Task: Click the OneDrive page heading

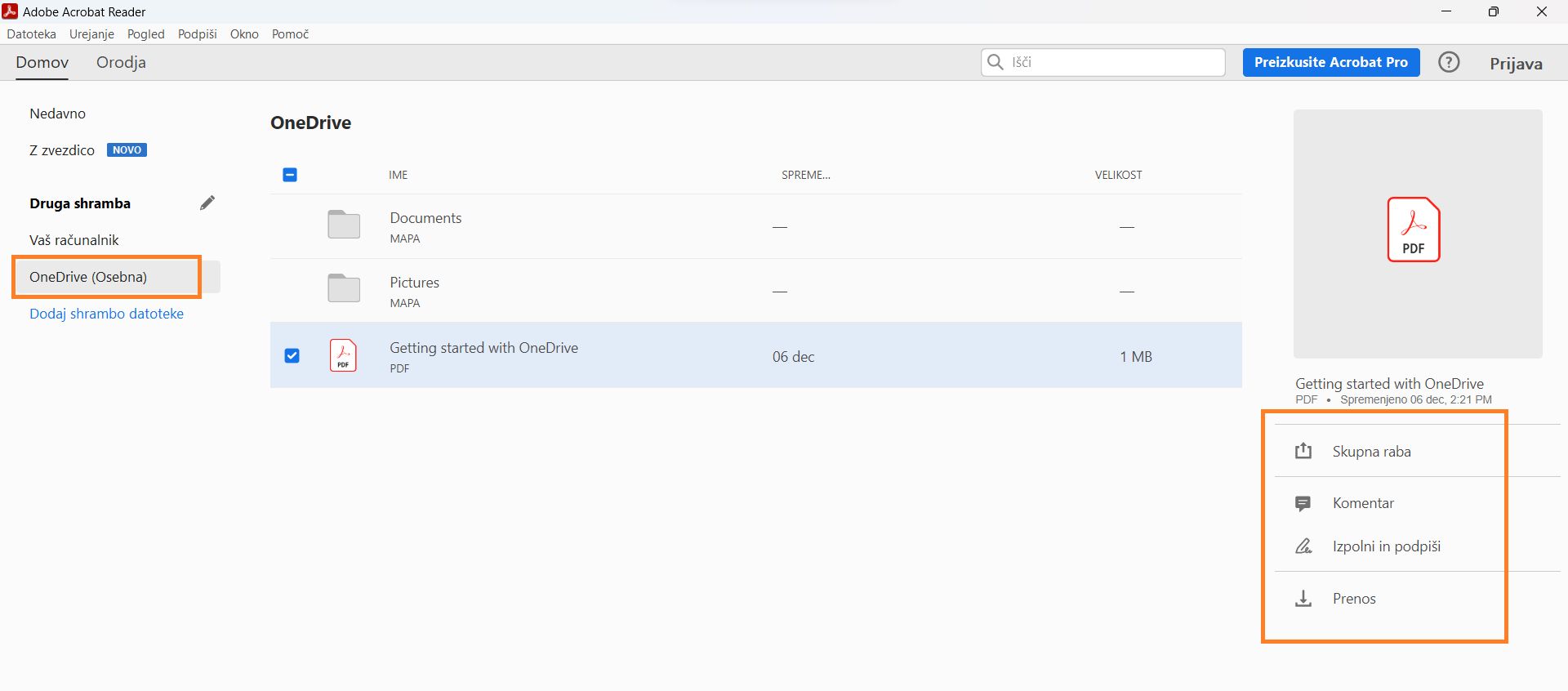Action: tap(311, 123)
